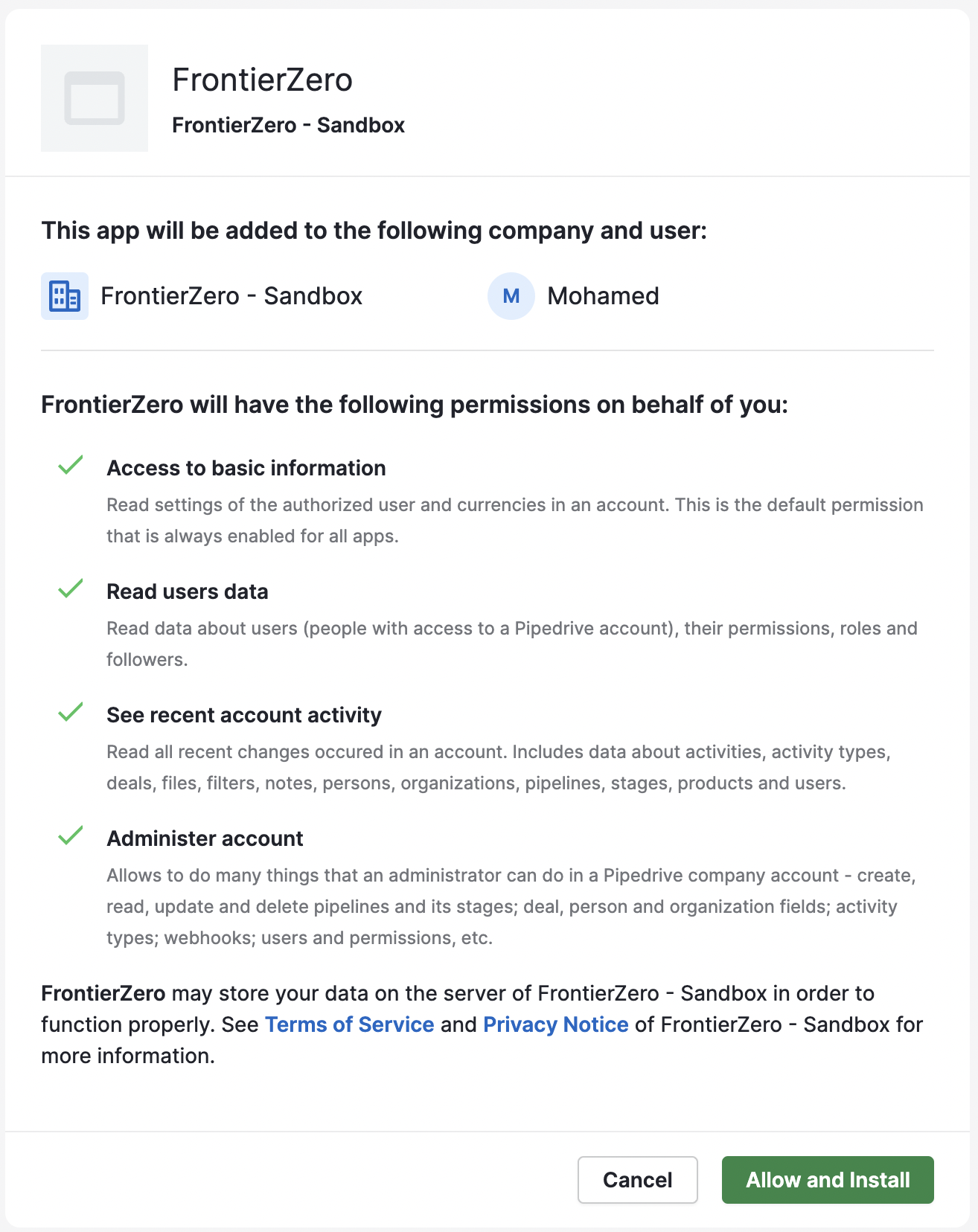Click checkmark beside See recent account activity
978x1232 pixels.
(x=71, y=713)
